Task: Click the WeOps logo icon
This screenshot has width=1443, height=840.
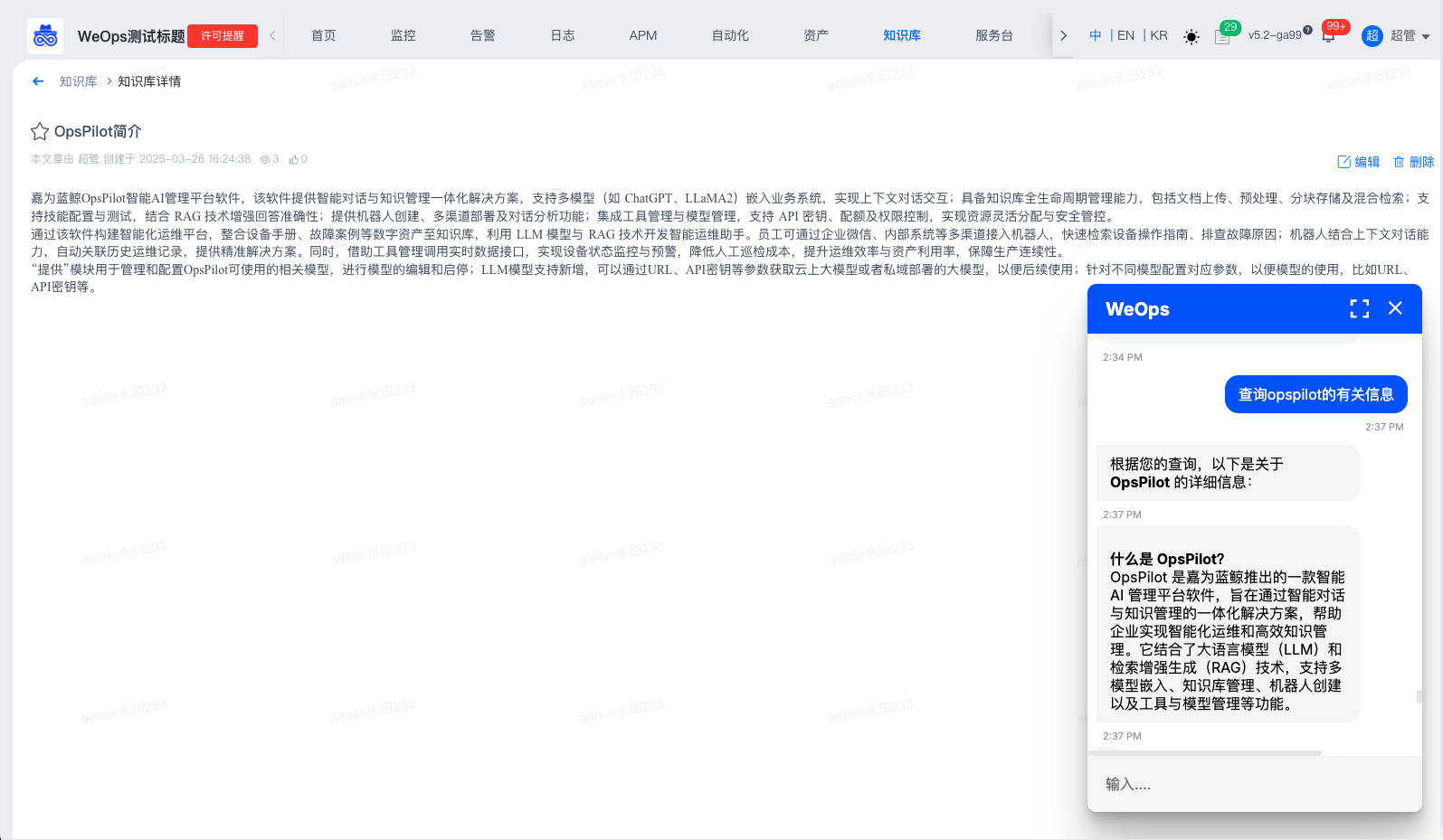Action: tap(45, 36)
